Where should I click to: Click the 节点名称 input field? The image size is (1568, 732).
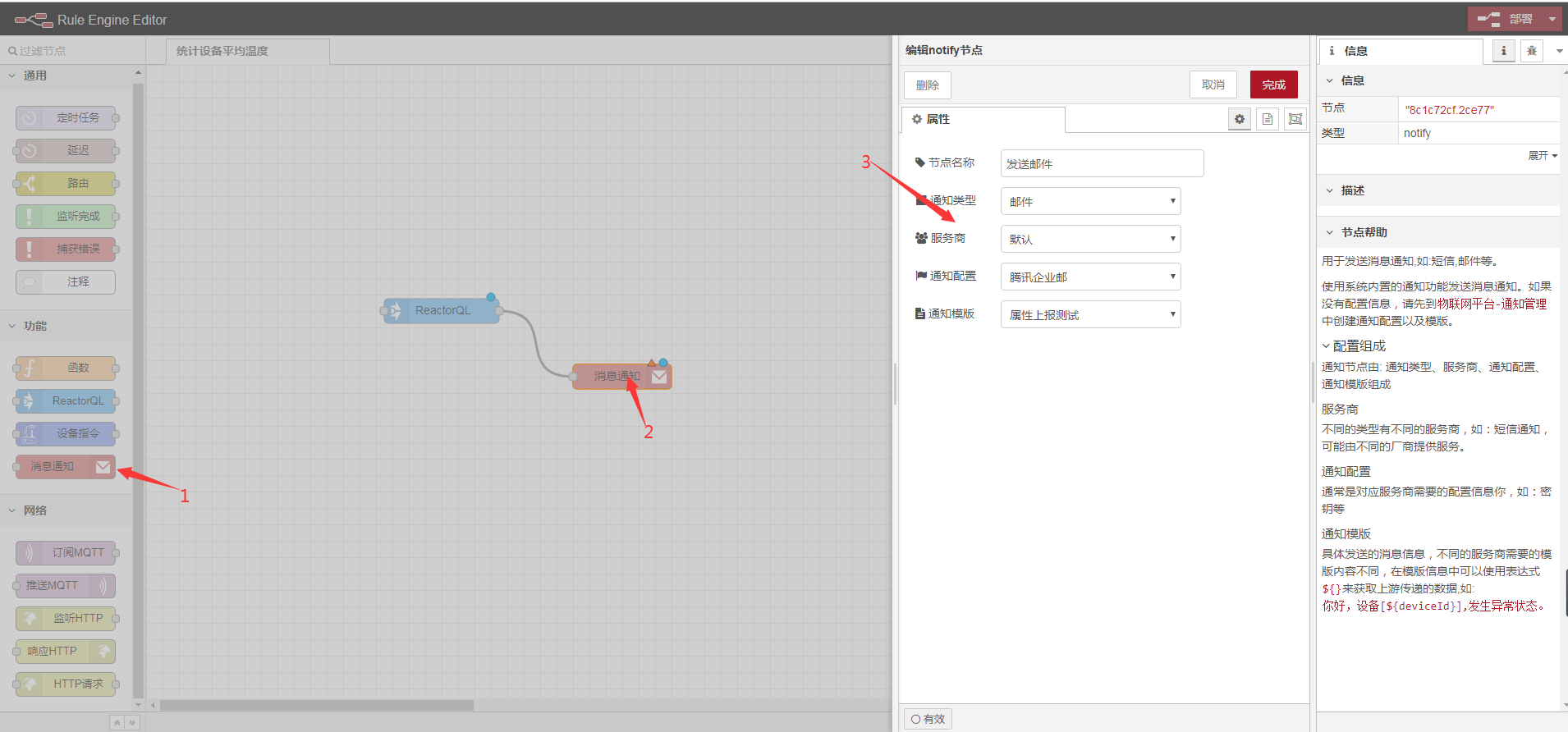[1101, 163]
